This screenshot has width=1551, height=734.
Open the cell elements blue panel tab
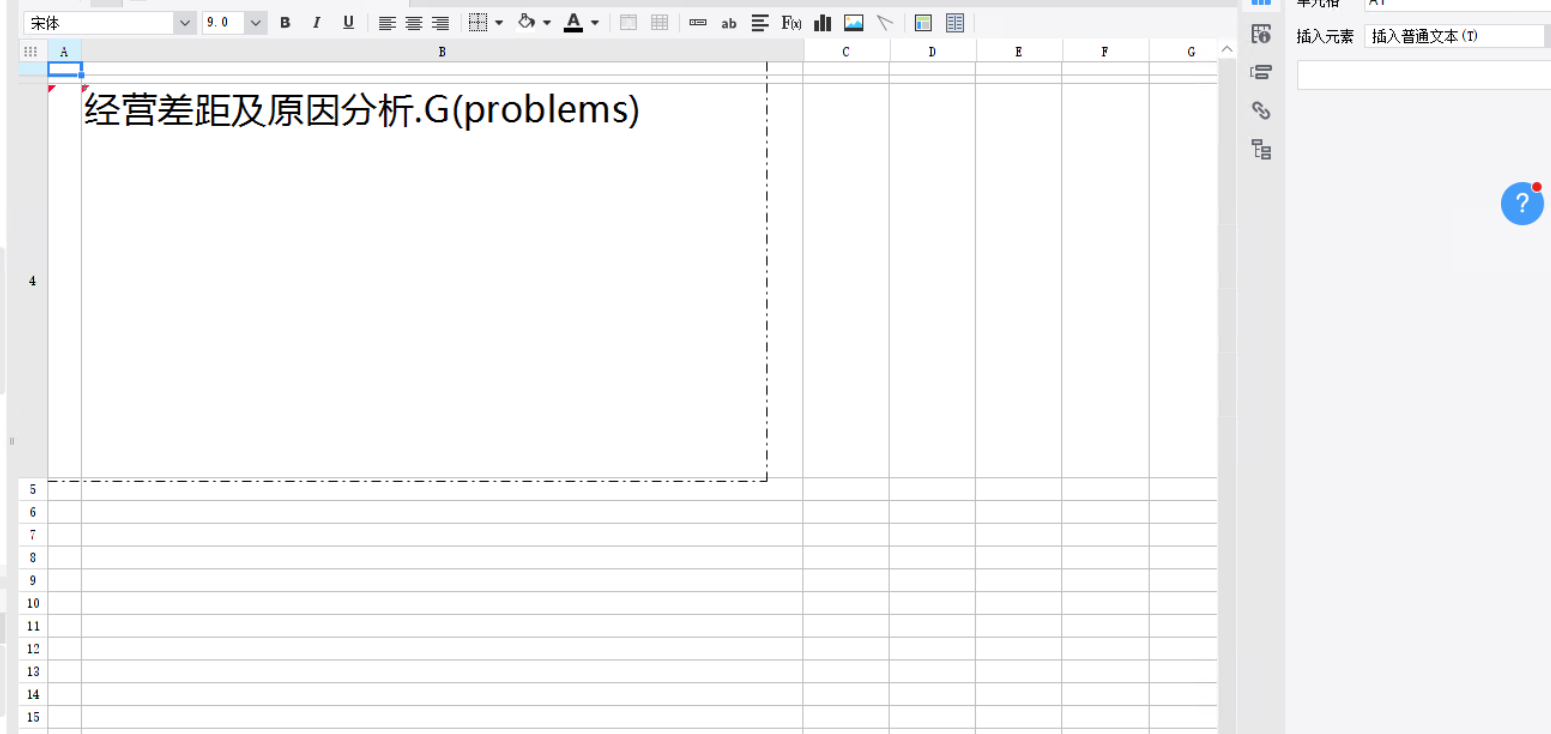pyautogui.click(x=1262, y=4)
